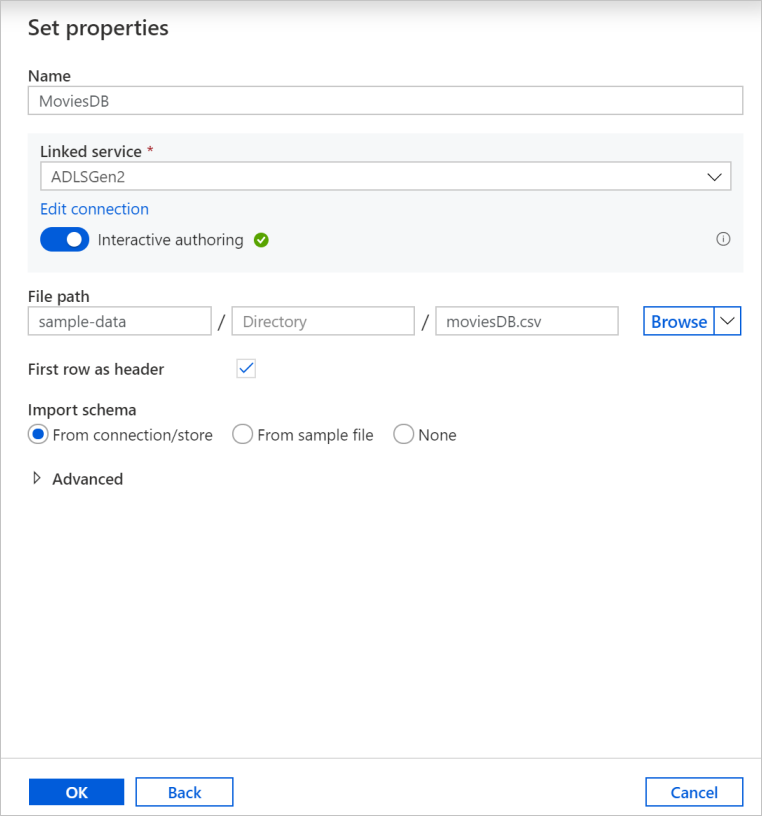762x816 pixels.
Task: Click the Directory path field
Action: click(322, 321)
